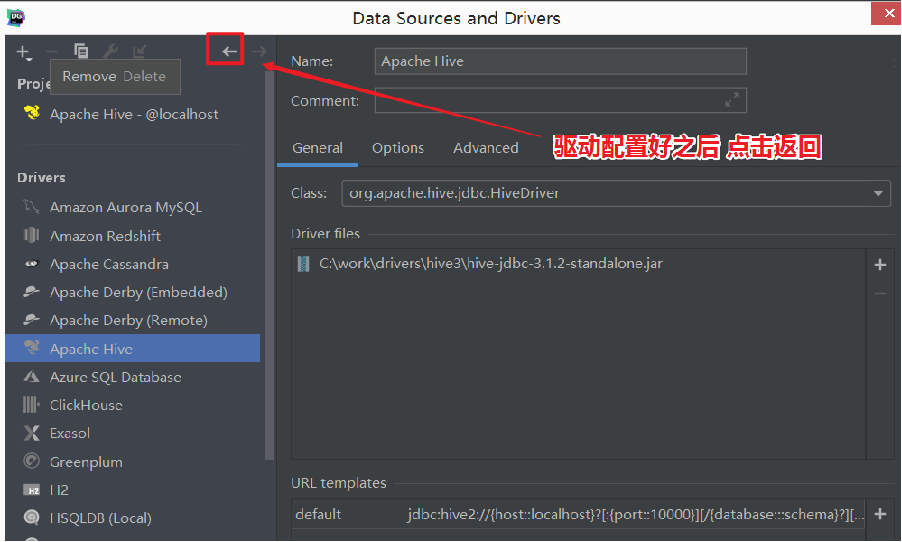
Task: Switch to the Options tab
Action: 398,148
